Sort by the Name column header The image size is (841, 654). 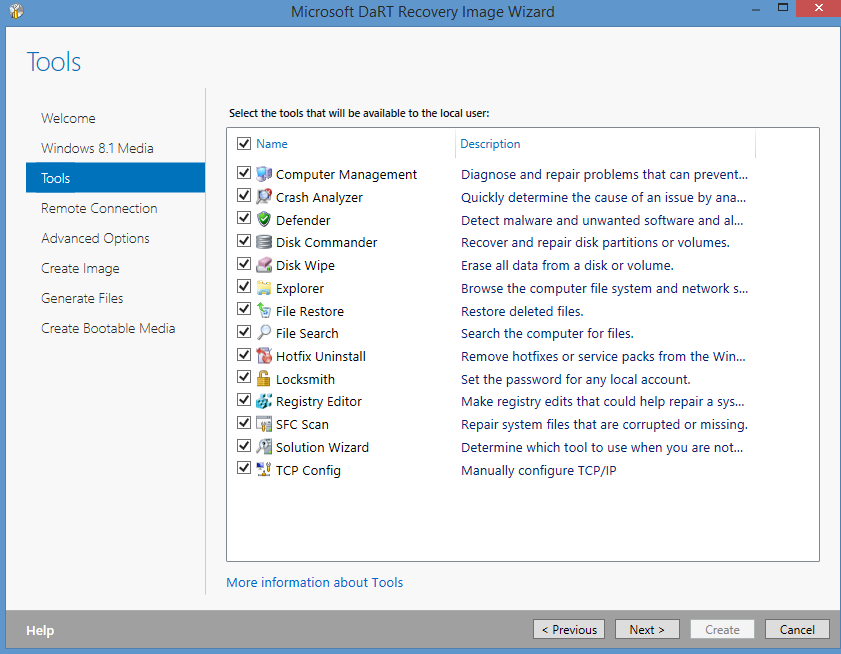(x=271, y=144)
